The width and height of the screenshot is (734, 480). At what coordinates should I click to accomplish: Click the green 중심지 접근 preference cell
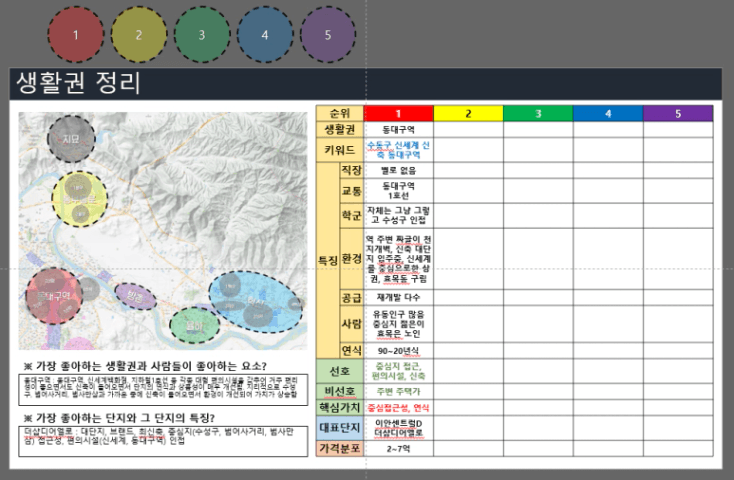398,371
